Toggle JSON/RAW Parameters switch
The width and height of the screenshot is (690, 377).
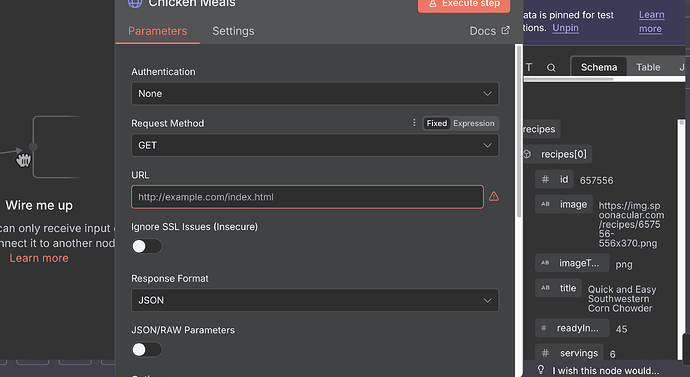coord(147,350)
